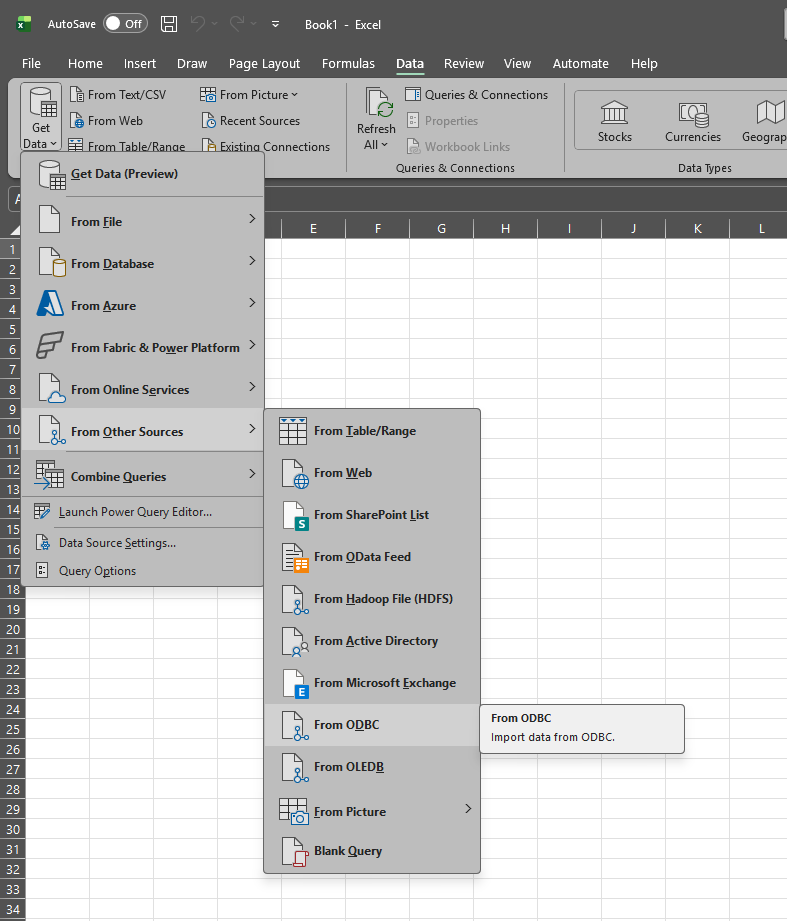
Task: Open the Page Layout tab
Action: click(264, 63)
